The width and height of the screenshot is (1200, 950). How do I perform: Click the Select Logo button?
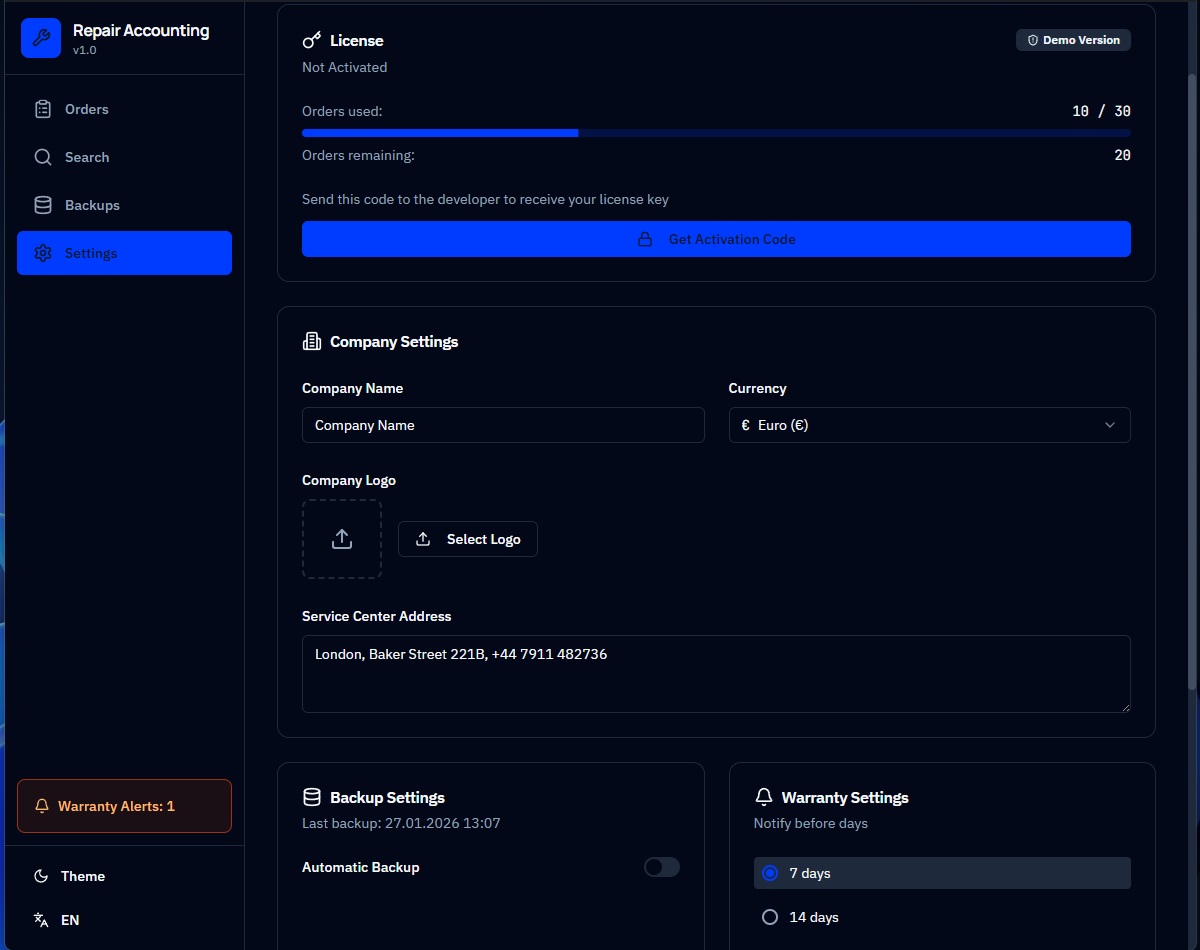coord(467,538)
